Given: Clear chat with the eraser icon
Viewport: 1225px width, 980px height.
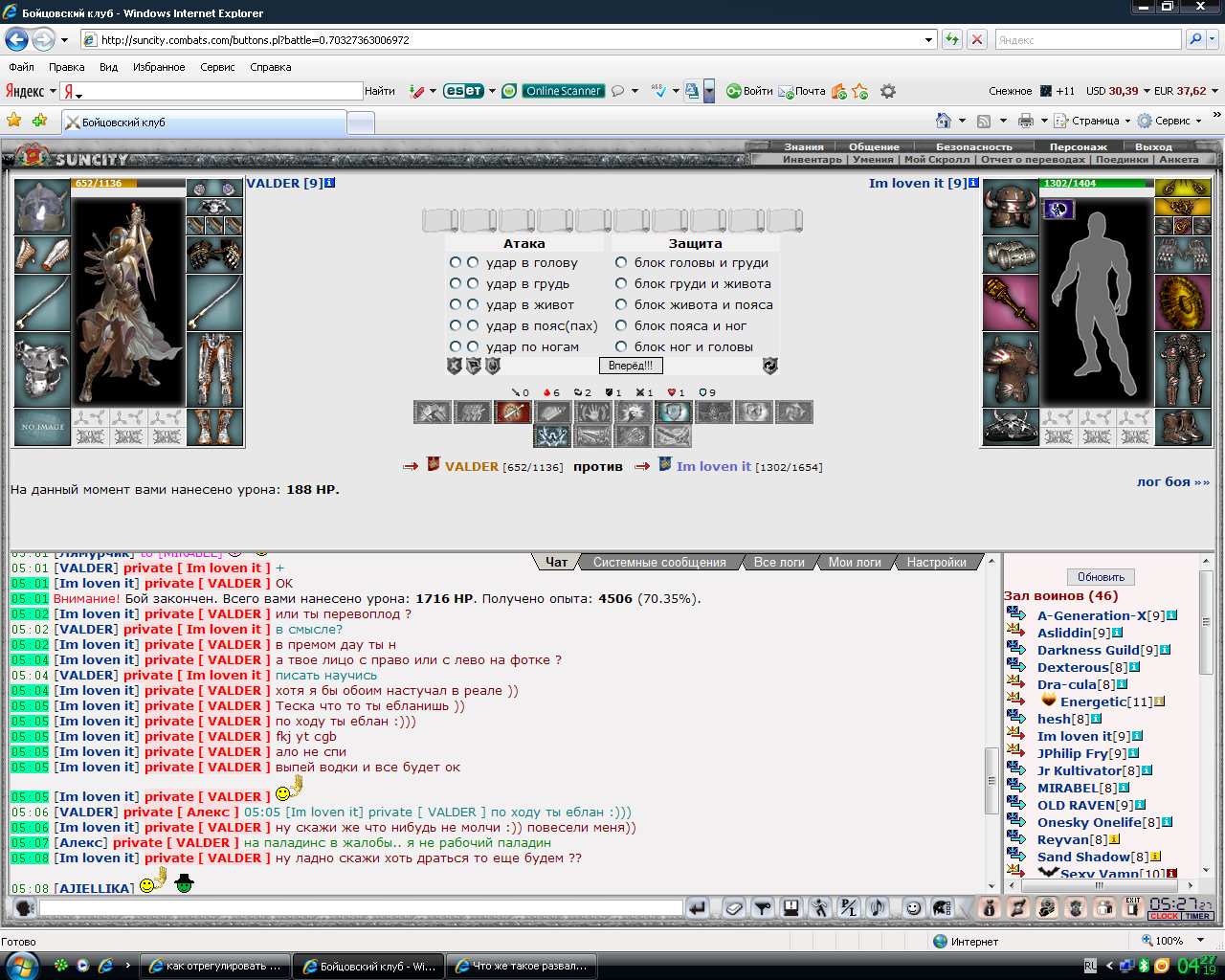Looking at the screenshot, I should (x=734, y=908).
